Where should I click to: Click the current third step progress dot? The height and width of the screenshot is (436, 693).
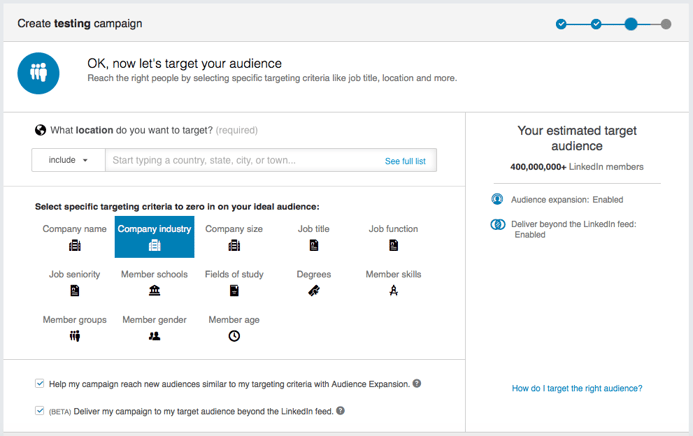click(631, 24)
